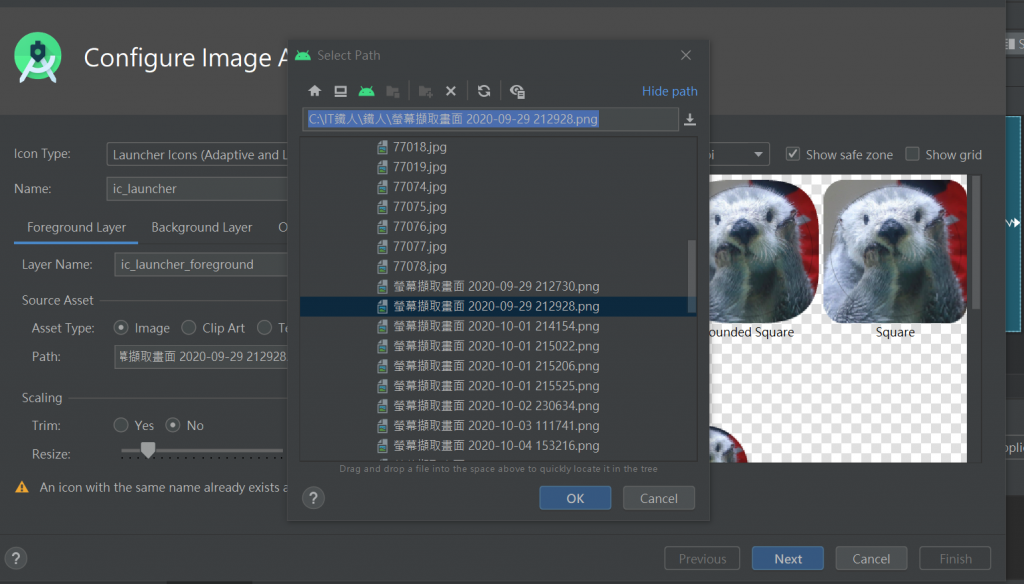Enable Show grid checkbox

point(912,154)
